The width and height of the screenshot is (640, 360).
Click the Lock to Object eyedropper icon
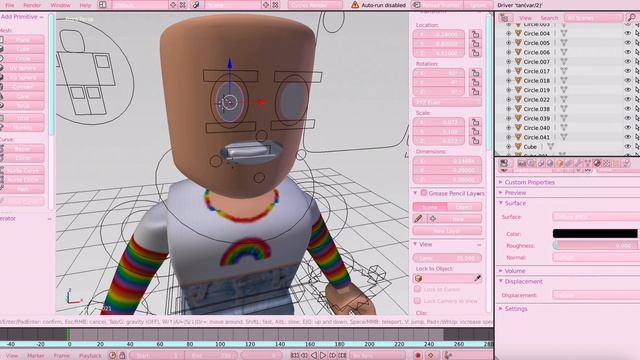point(477,278)
